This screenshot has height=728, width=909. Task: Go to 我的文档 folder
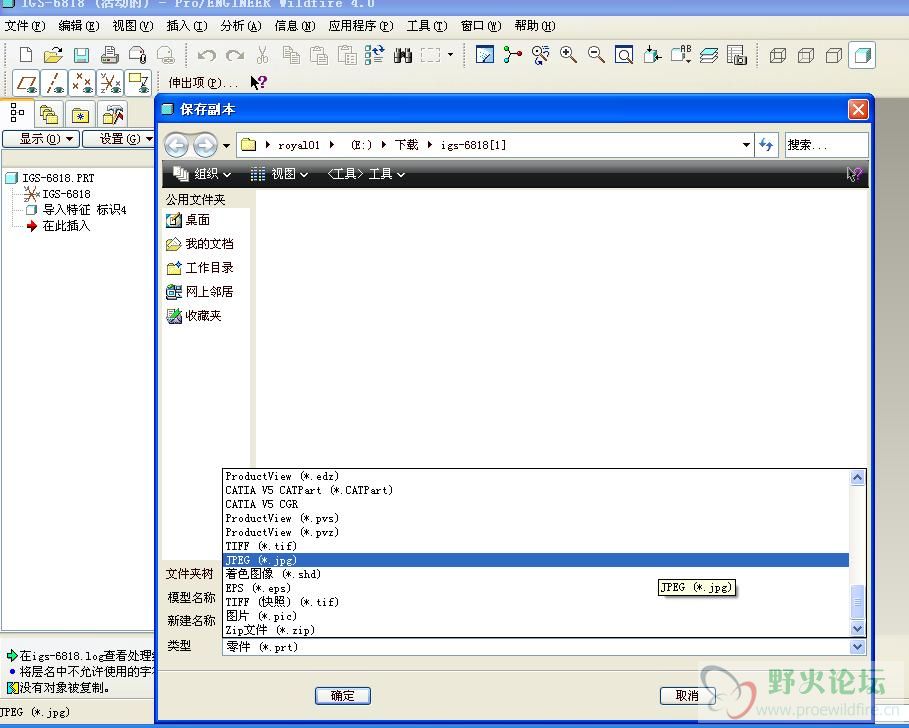click(200, 244)
